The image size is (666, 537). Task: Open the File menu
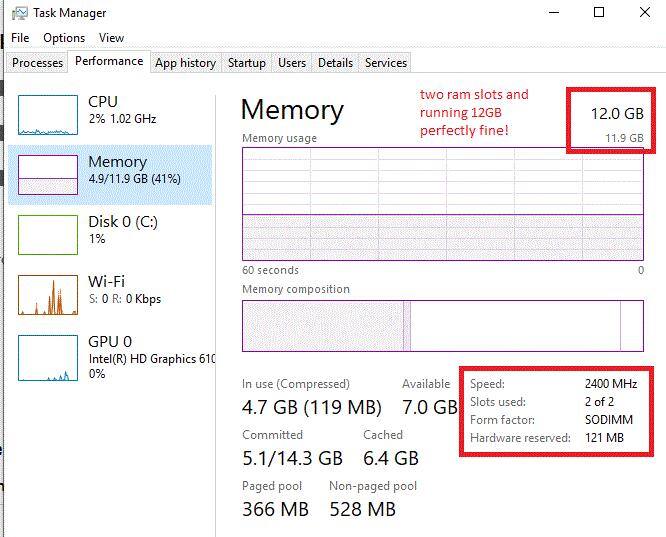[x=20, y=38]
